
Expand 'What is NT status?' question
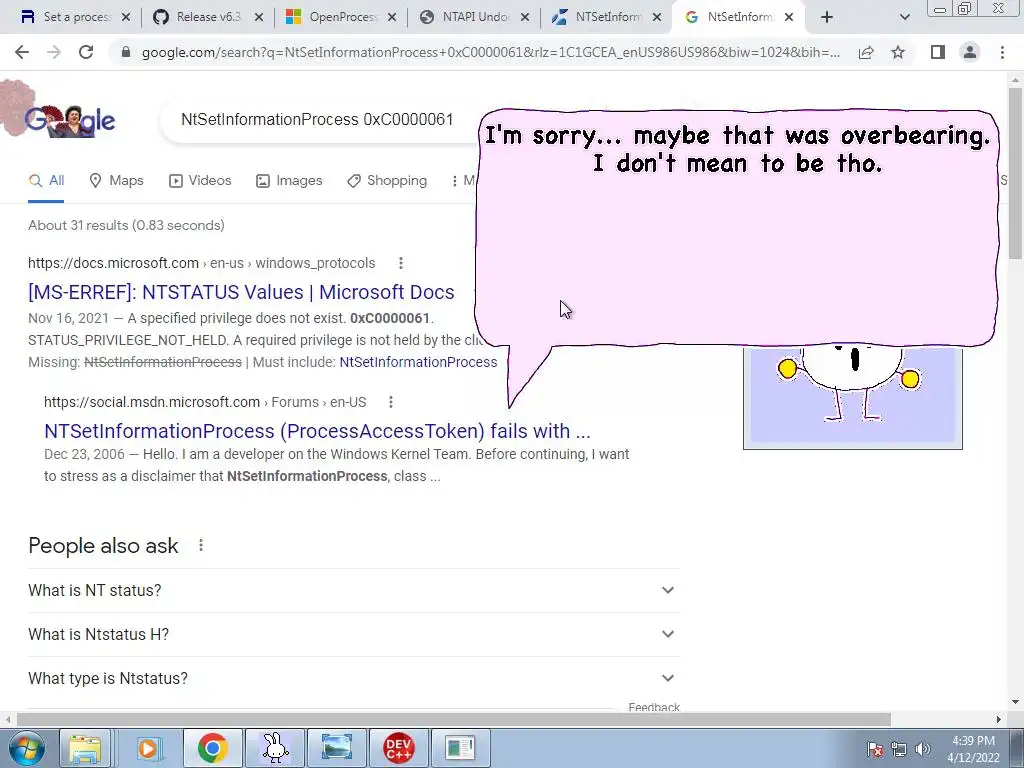pyautogui.click(x=354, y=590)
